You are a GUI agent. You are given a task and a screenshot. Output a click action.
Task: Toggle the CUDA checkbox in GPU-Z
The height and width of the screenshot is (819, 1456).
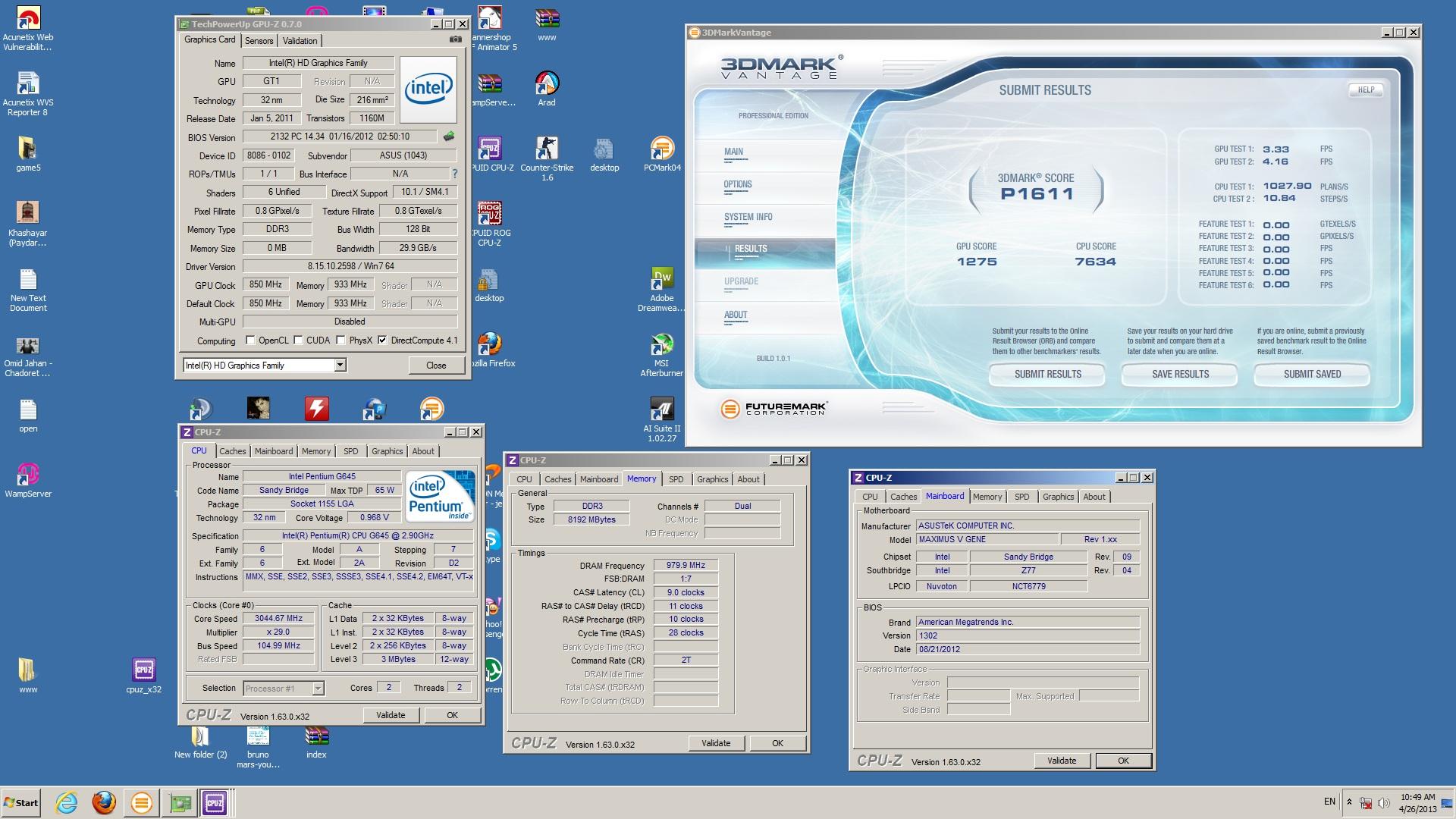pos(298,340)
